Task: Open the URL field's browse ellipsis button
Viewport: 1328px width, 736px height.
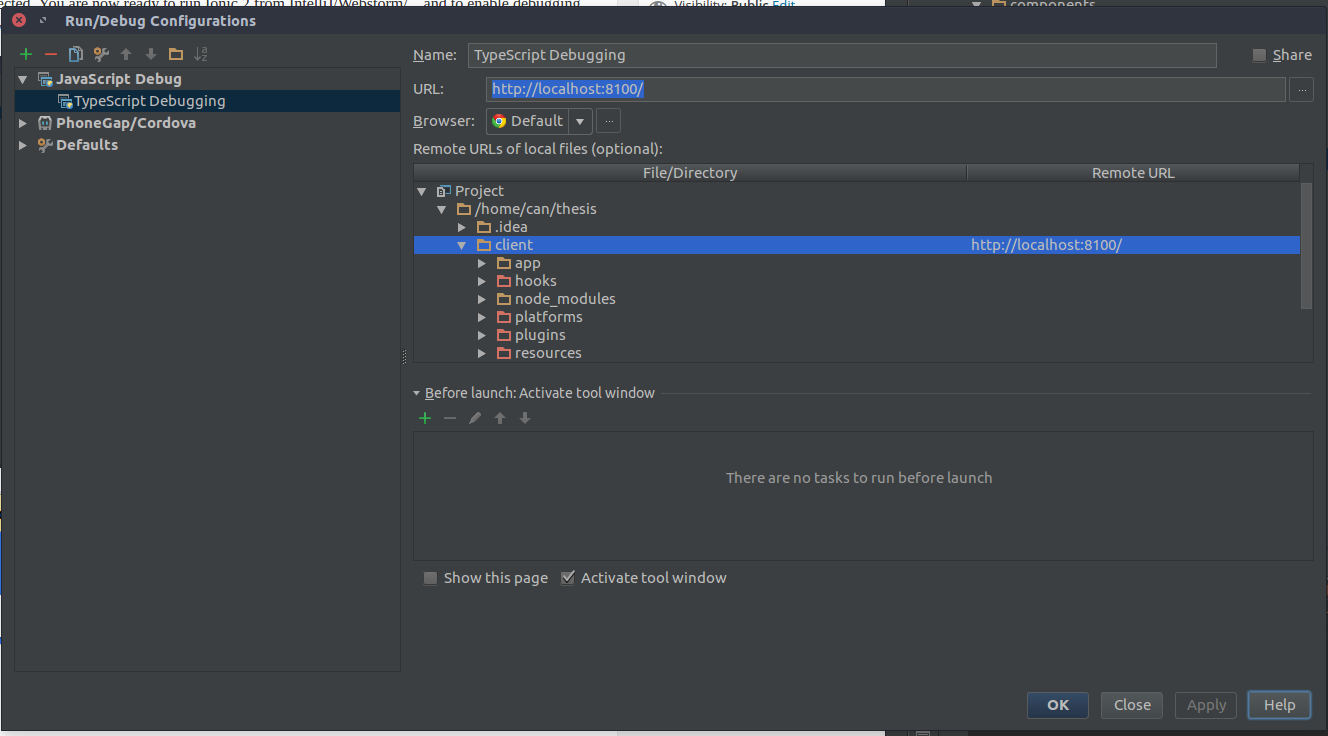Action: pyautogui.click(x=1301, y=89)
